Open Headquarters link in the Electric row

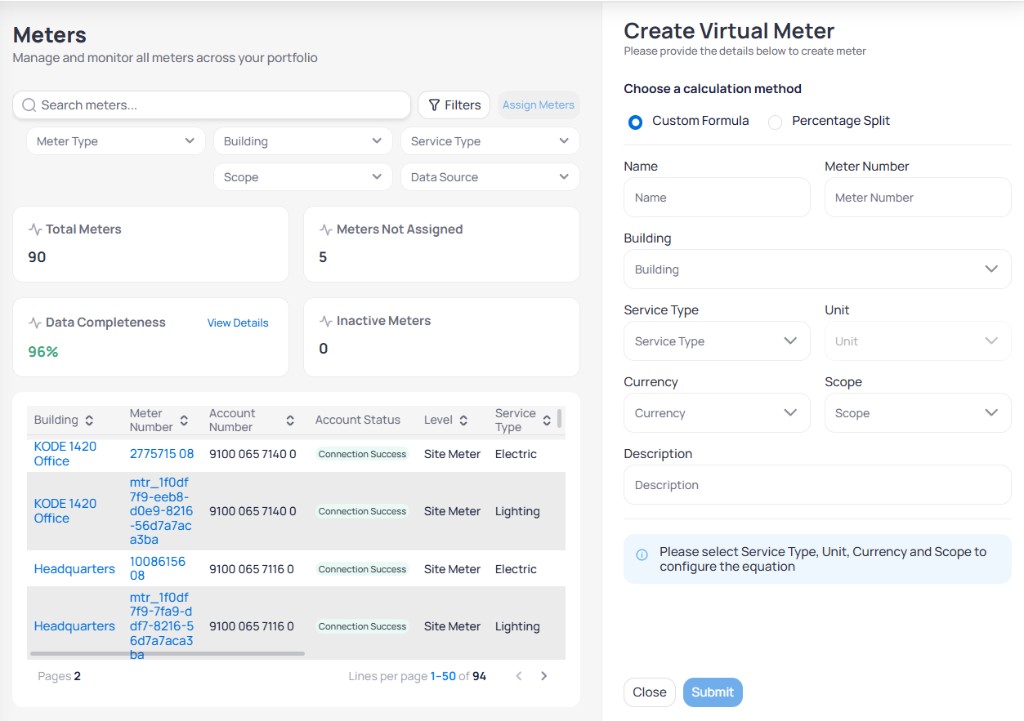74,569
